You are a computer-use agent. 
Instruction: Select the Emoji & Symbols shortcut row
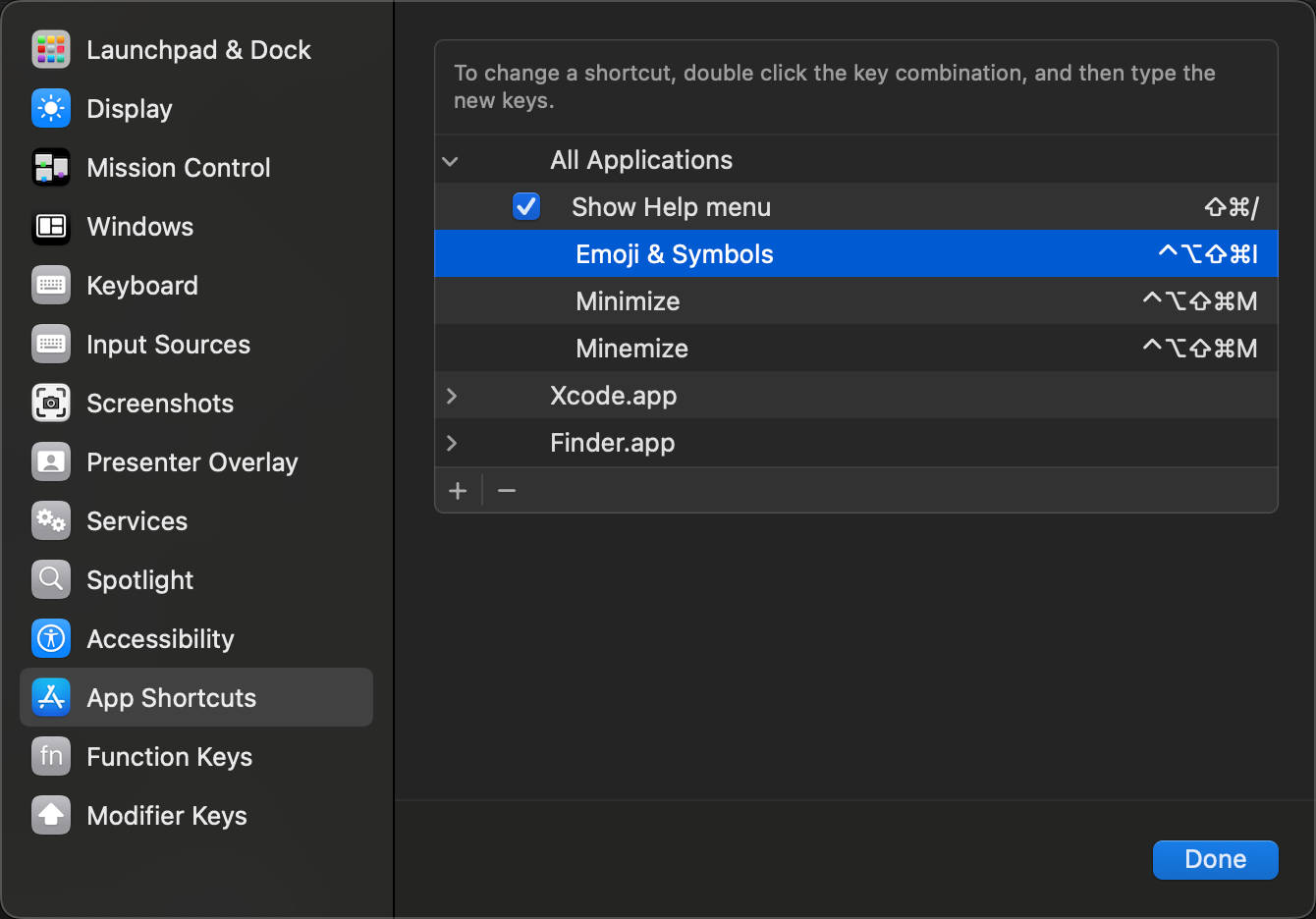(x=856, y=254)
